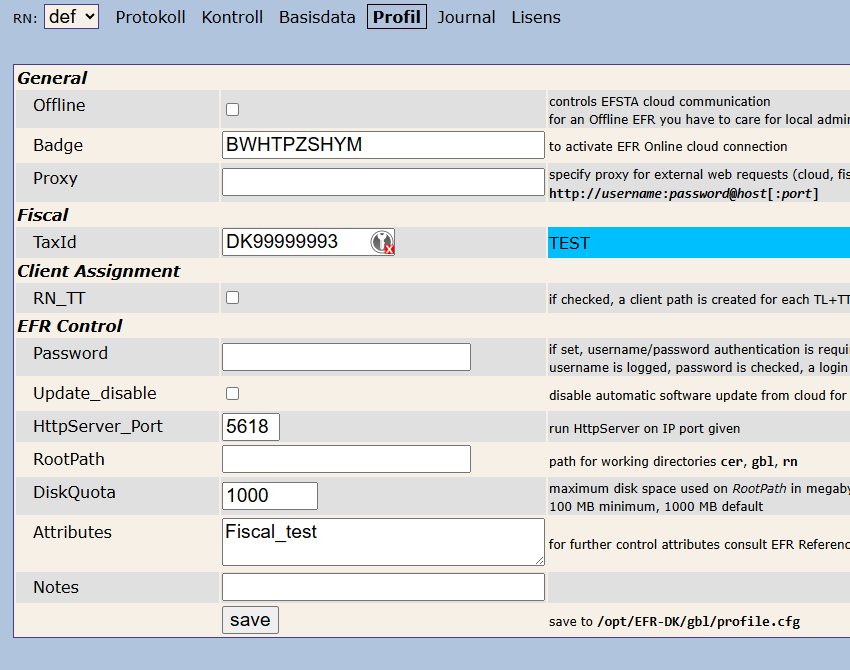The width and height of the screenshot is (850, 670).
Task: Select the Profil tab
Action: pos(397,17)
